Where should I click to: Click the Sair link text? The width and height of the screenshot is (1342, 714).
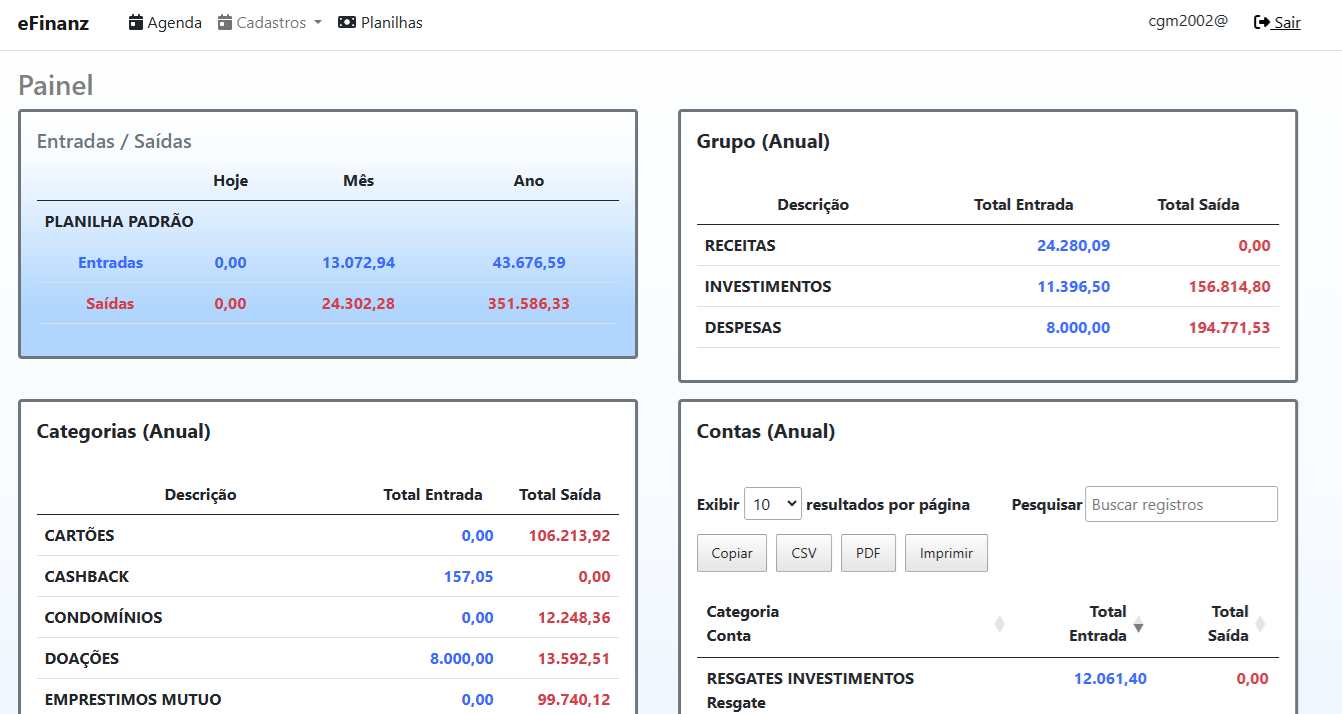pos(1287,22)
